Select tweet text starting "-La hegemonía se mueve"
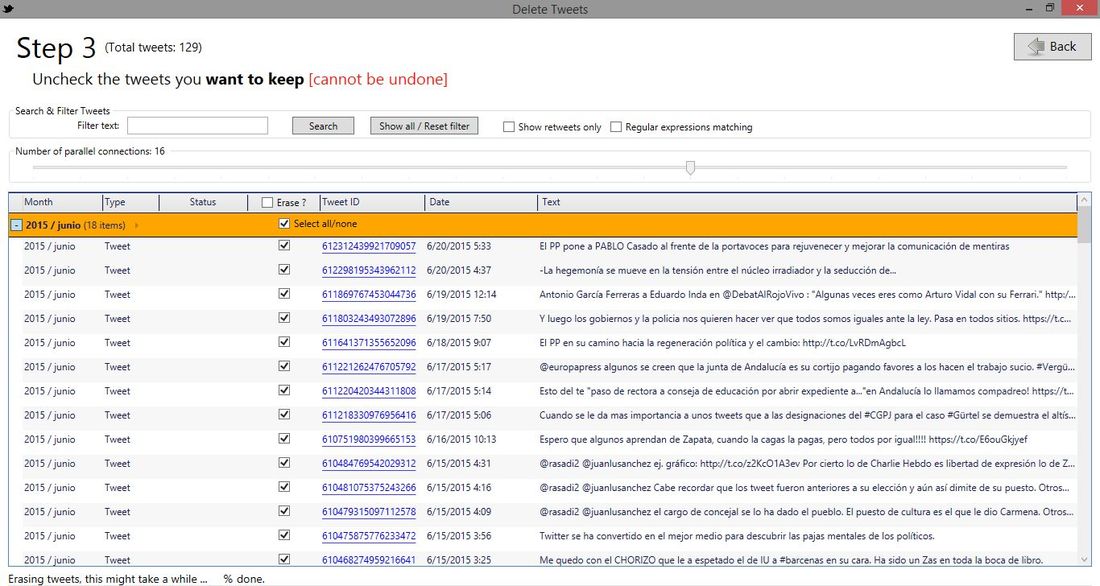 tap(718, 270)
